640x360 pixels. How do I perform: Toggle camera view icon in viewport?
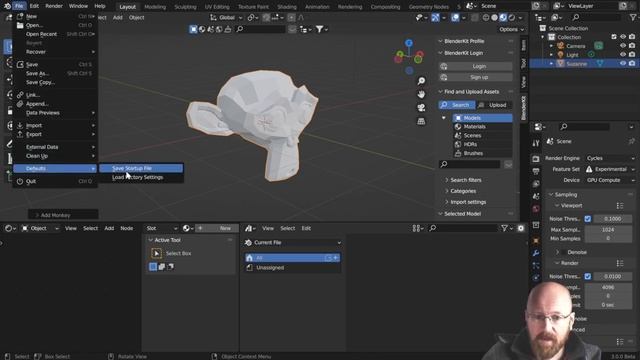[x=421, y=108]
